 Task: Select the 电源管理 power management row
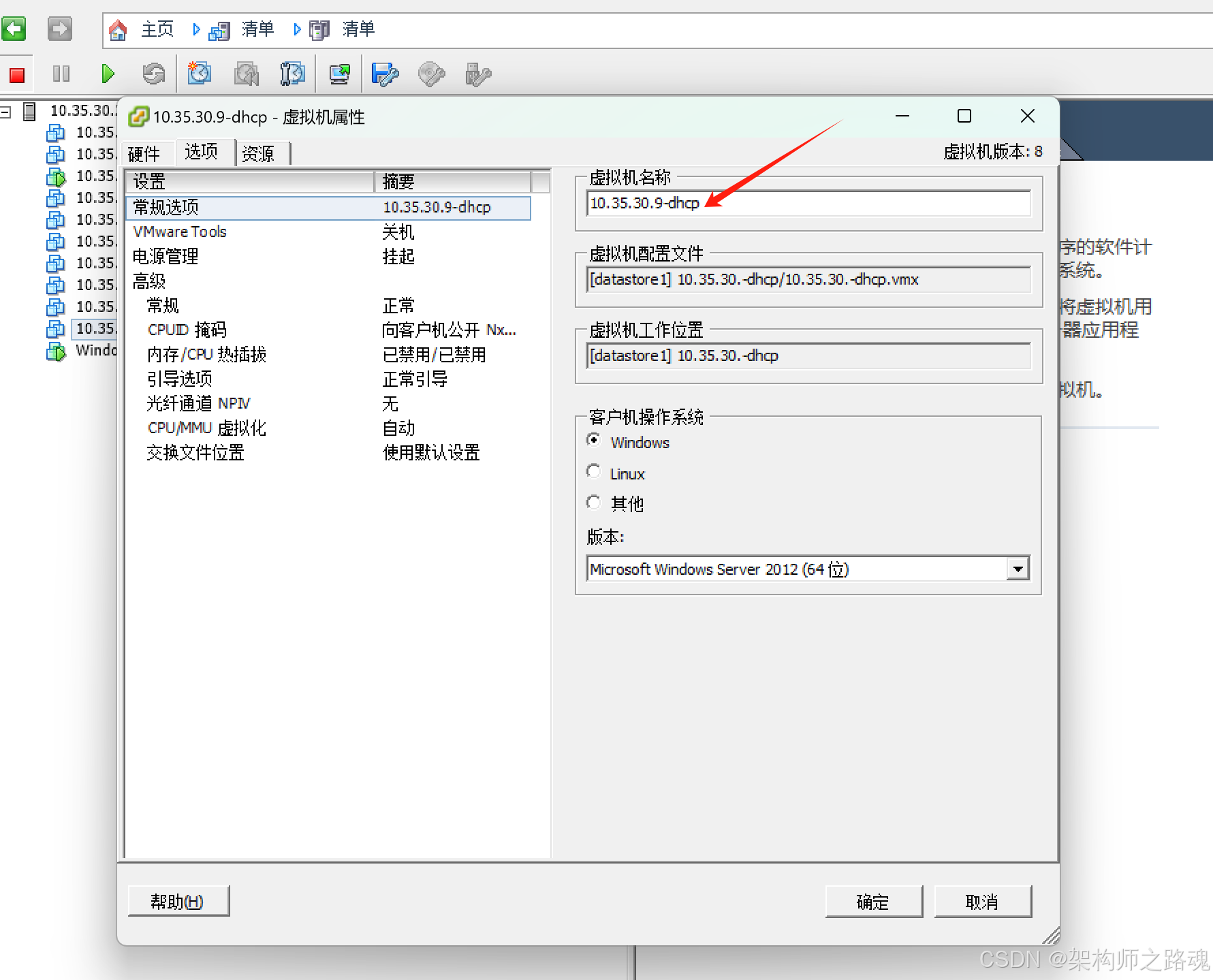[x=328, y=256]
